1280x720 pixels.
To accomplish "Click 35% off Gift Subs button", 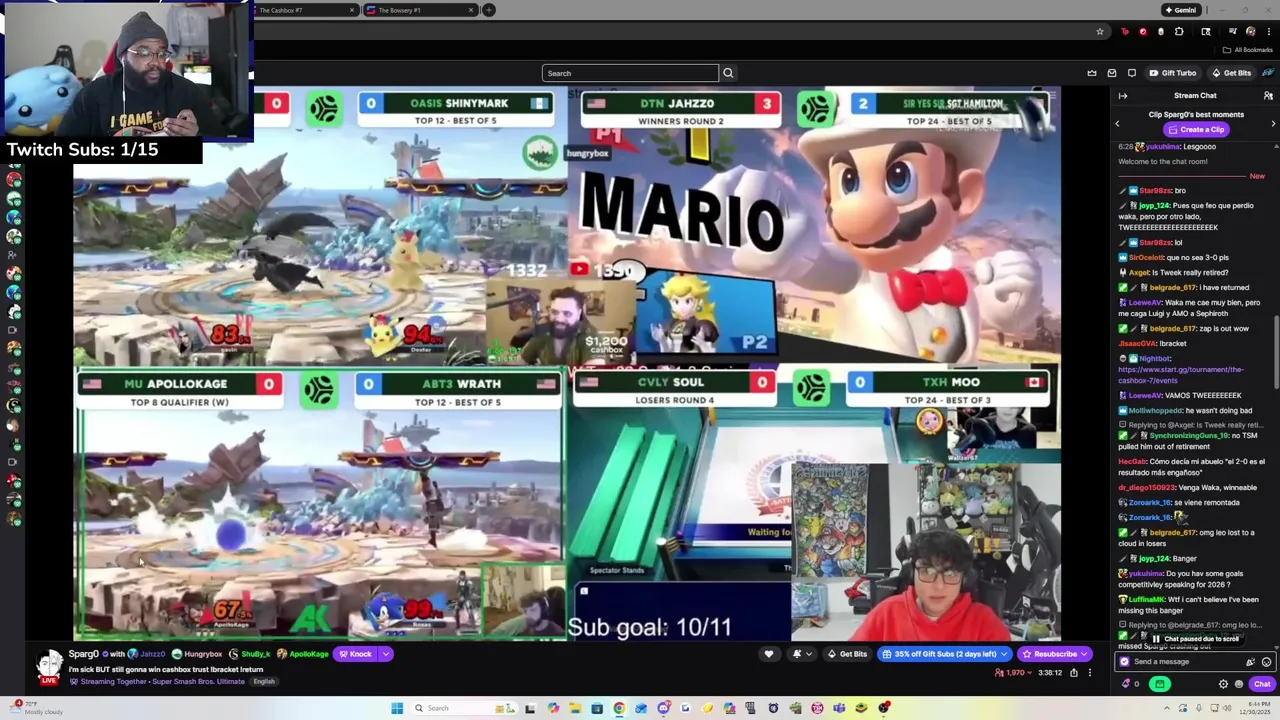I will point(945,654).
